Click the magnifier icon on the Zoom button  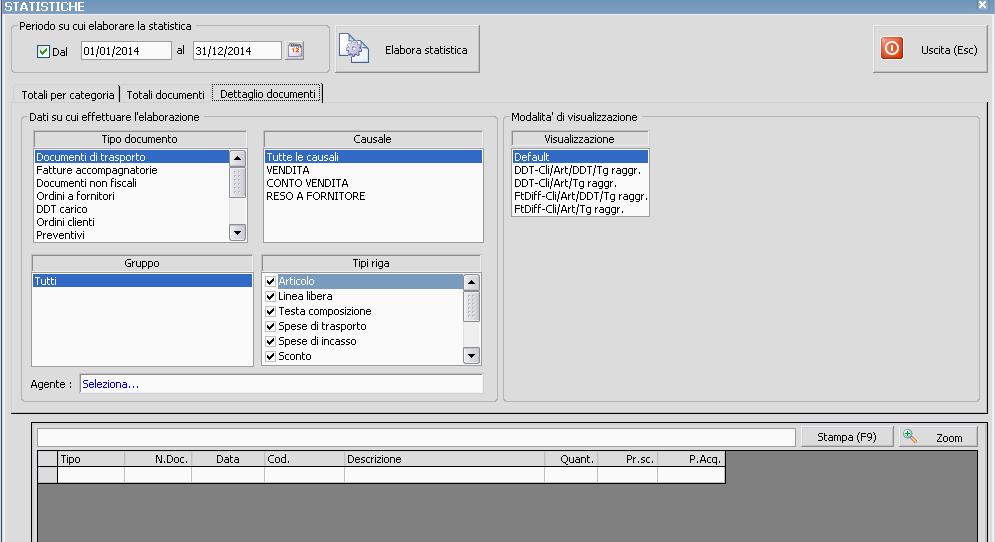(x=911, y=437)
